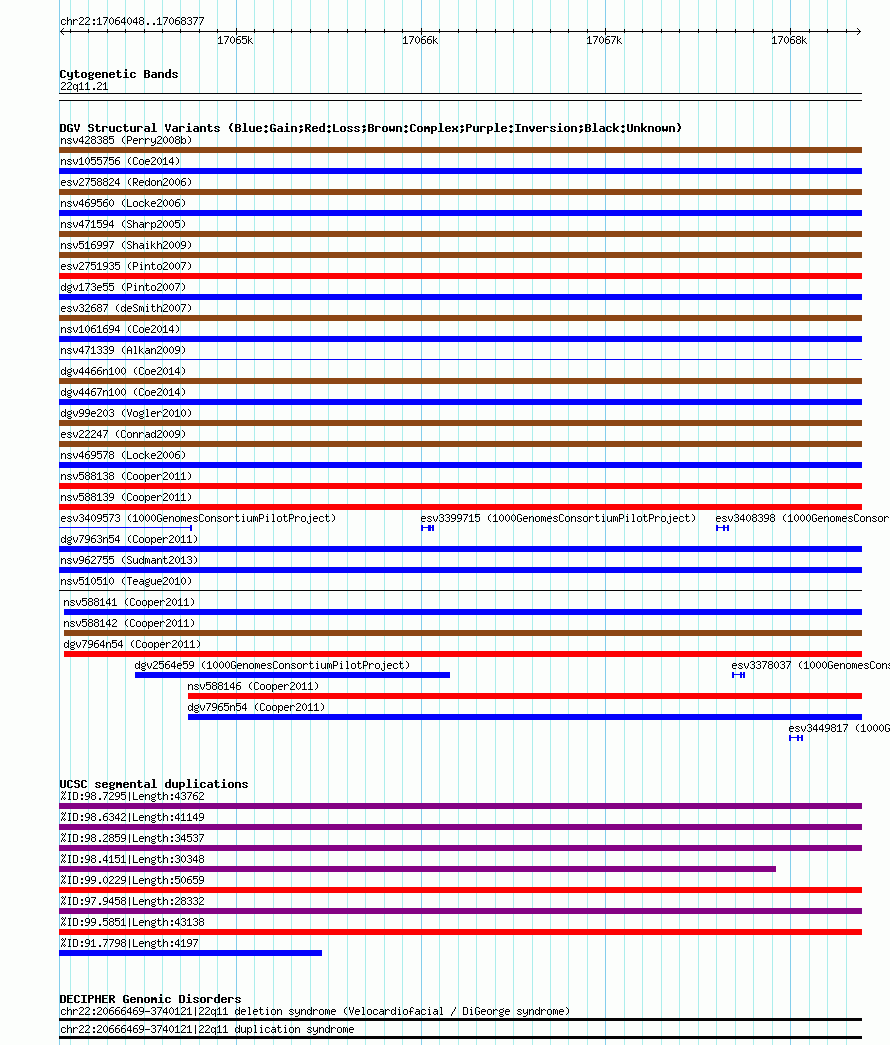Screen dimensions: 890x1045
Task: Click the 22q11.21 cytogenetic band label
Action: (x=84, y=87)
